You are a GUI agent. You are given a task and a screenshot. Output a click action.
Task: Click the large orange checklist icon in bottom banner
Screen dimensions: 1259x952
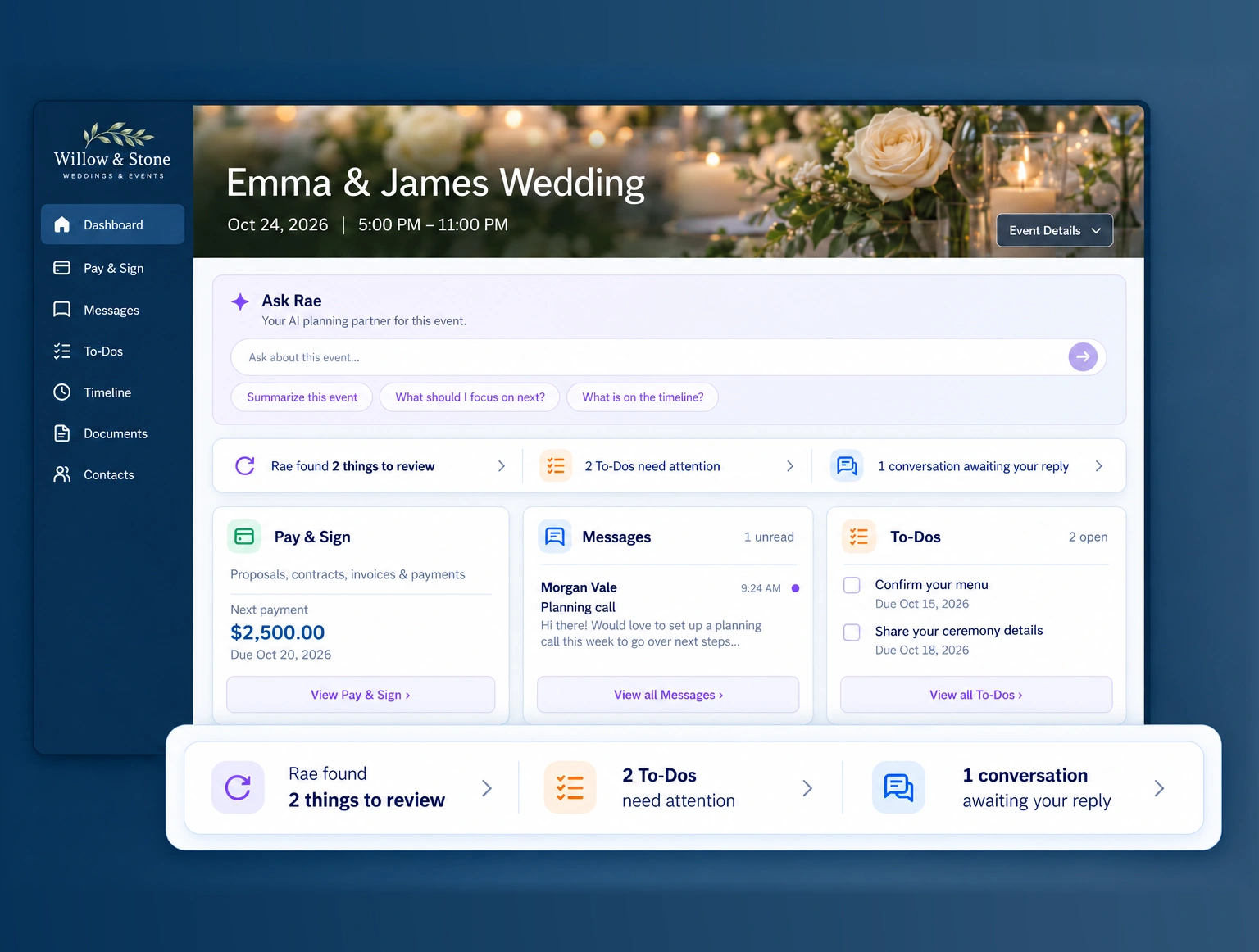click(570, 787)
